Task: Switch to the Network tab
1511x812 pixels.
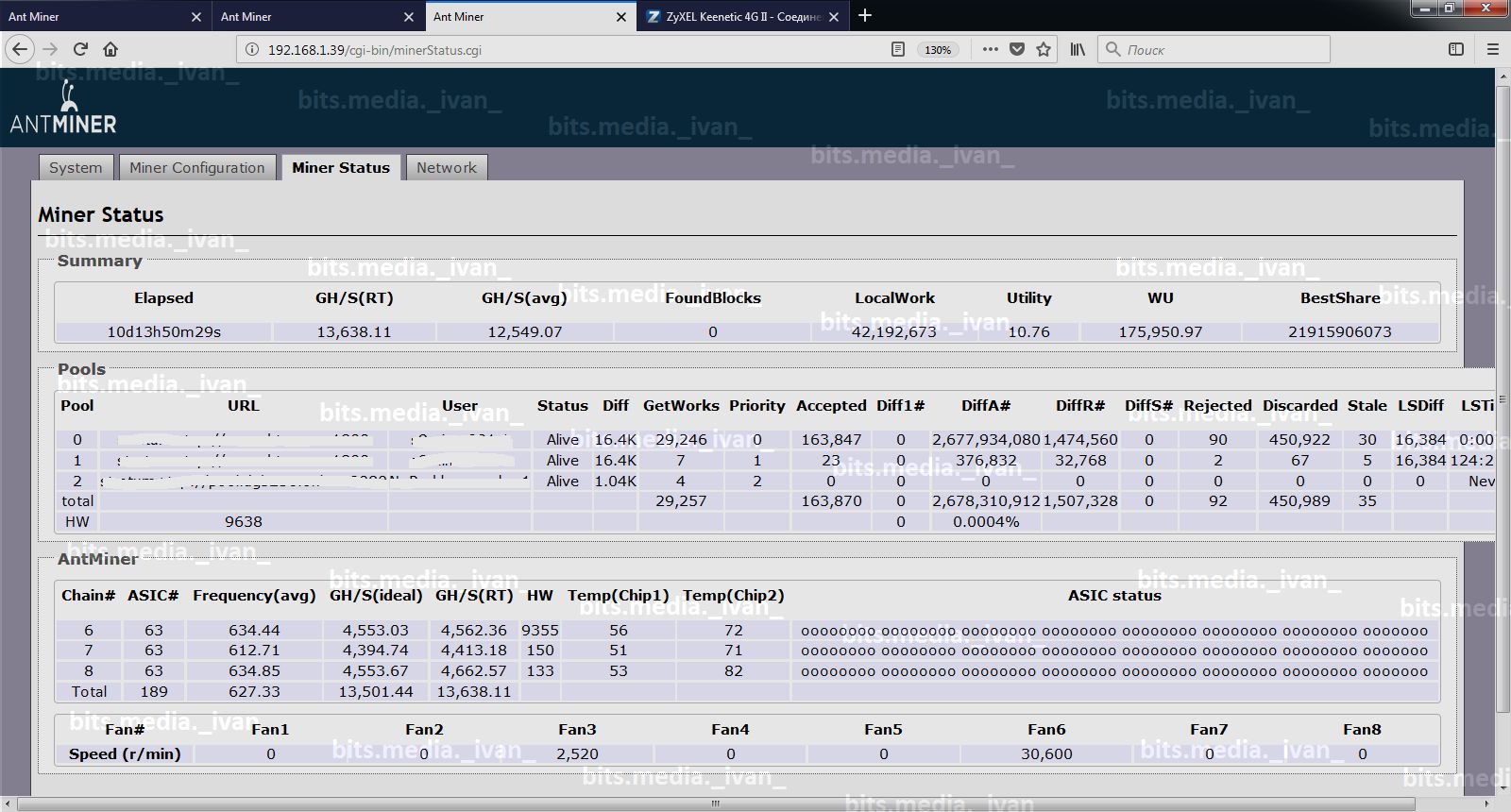Action: tap(447, 167)
